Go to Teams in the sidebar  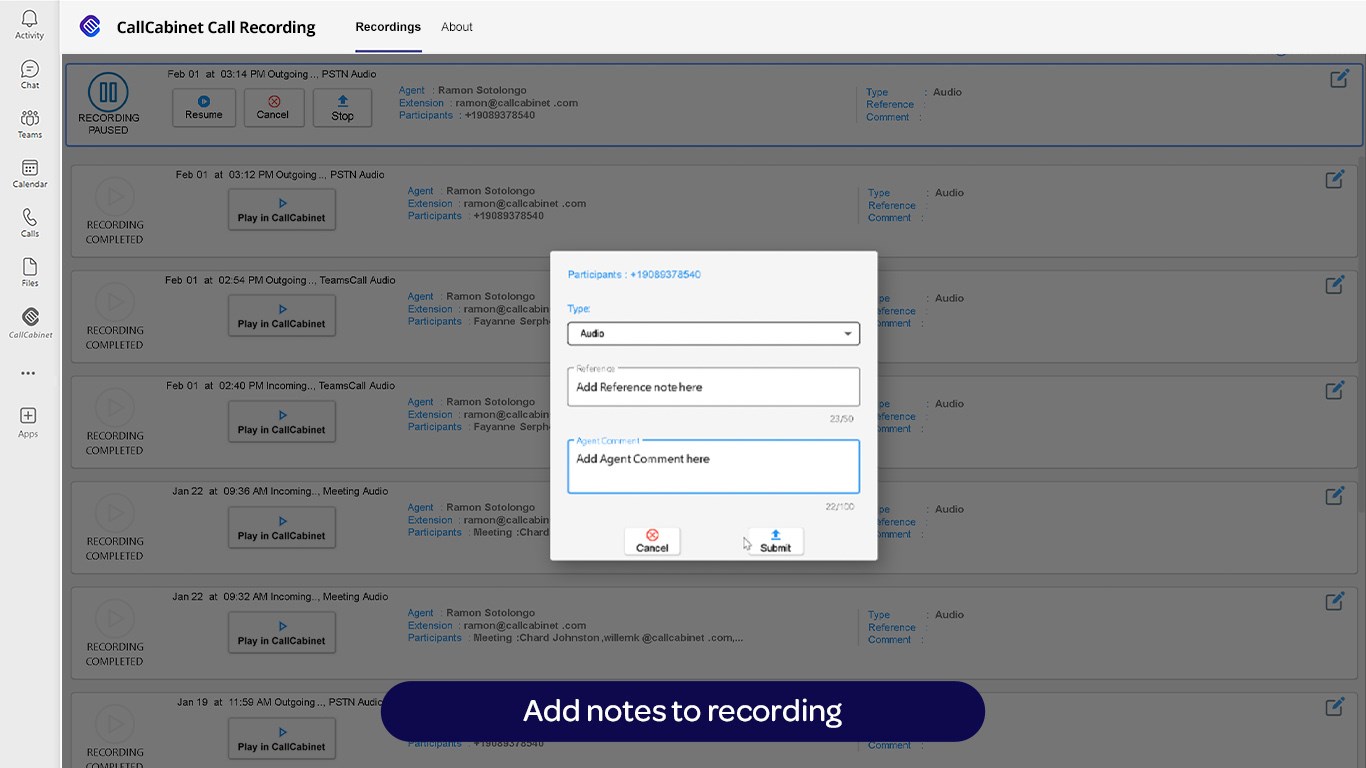tap(30, 124)
